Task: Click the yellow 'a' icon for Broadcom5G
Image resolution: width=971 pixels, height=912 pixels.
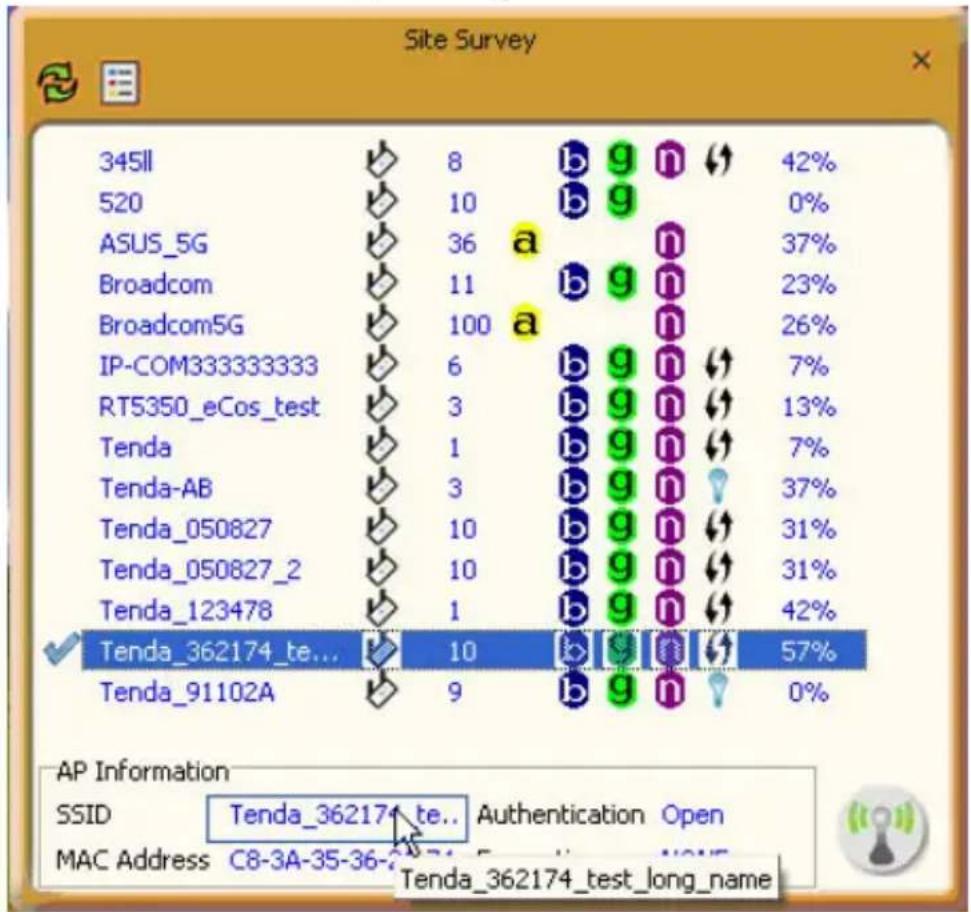Action: (x=525, y=323)
